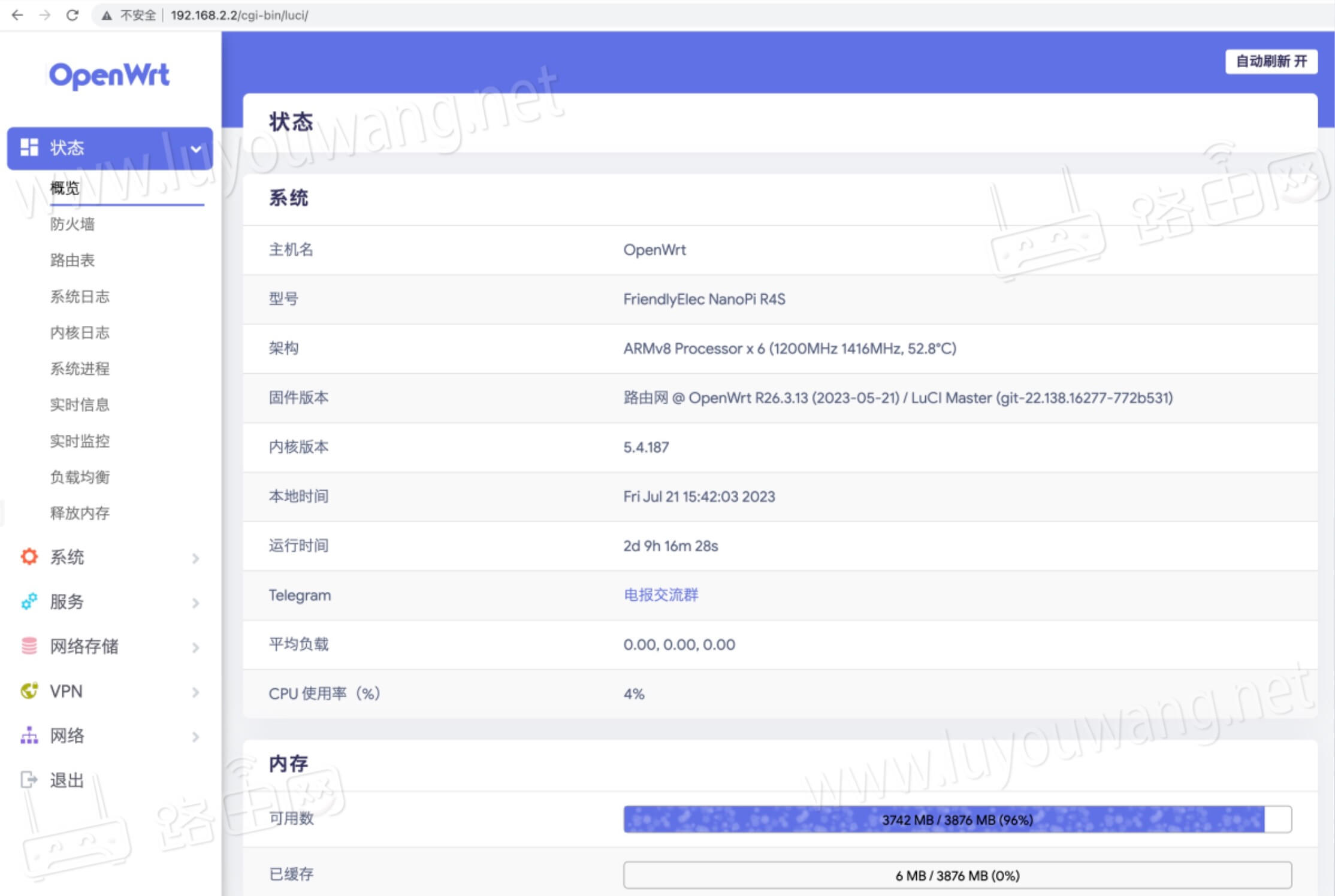Expand the 网络 menu section

pyautogui.click(x=196, y=735)
